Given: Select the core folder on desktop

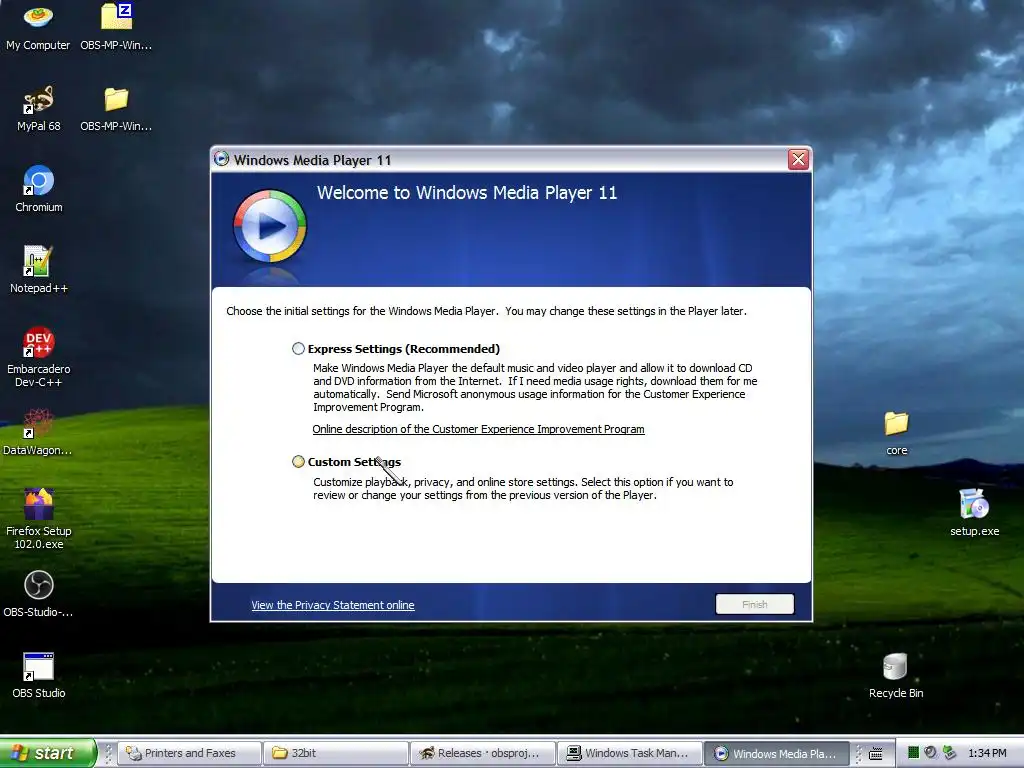Looking at the screenshot, I should point(897,432).
